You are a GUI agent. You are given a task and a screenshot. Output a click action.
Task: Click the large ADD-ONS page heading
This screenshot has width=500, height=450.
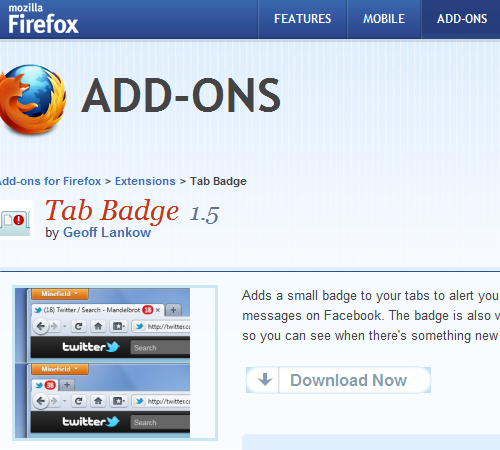(x=181, y=96)
